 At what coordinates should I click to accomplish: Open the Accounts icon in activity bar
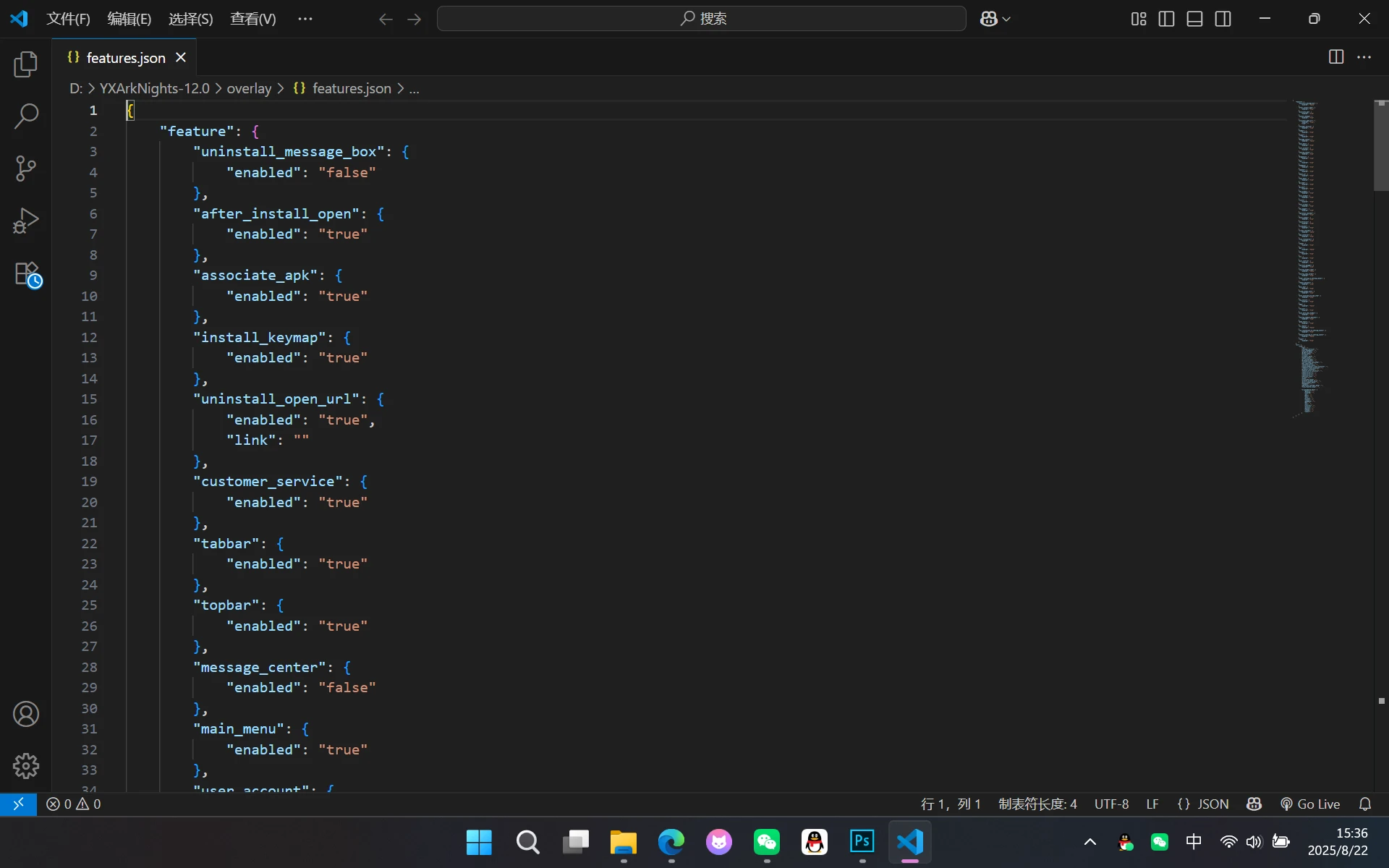(26, 714)
